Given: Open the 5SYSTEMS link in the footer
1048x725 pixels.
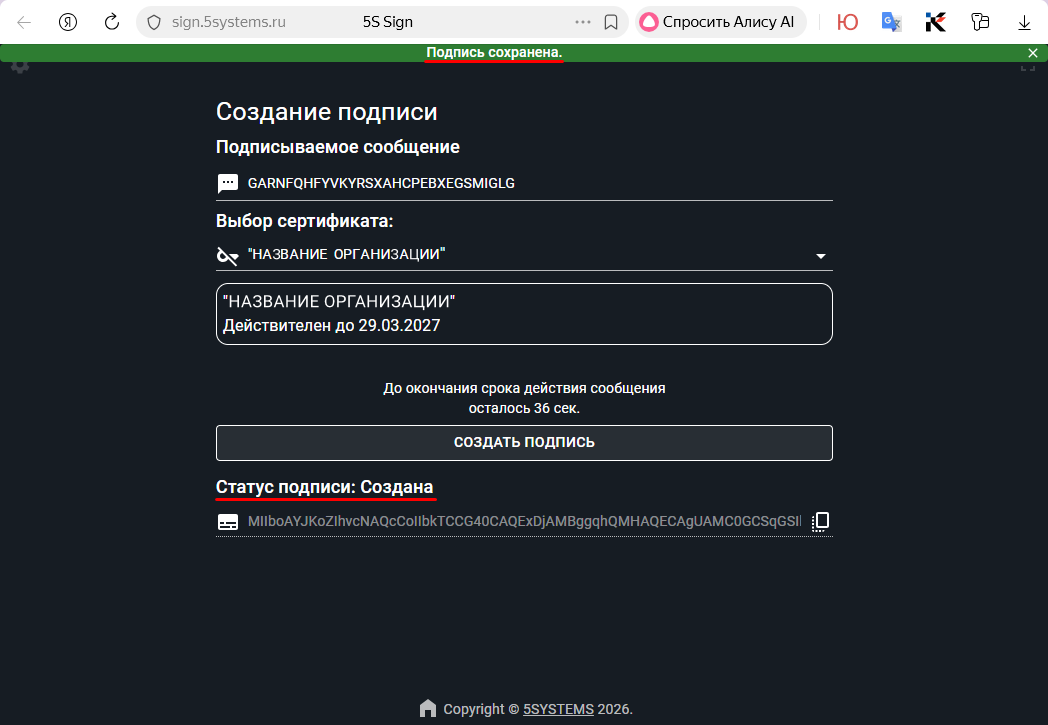Looking at the screenshot, I should coord(558,709).
